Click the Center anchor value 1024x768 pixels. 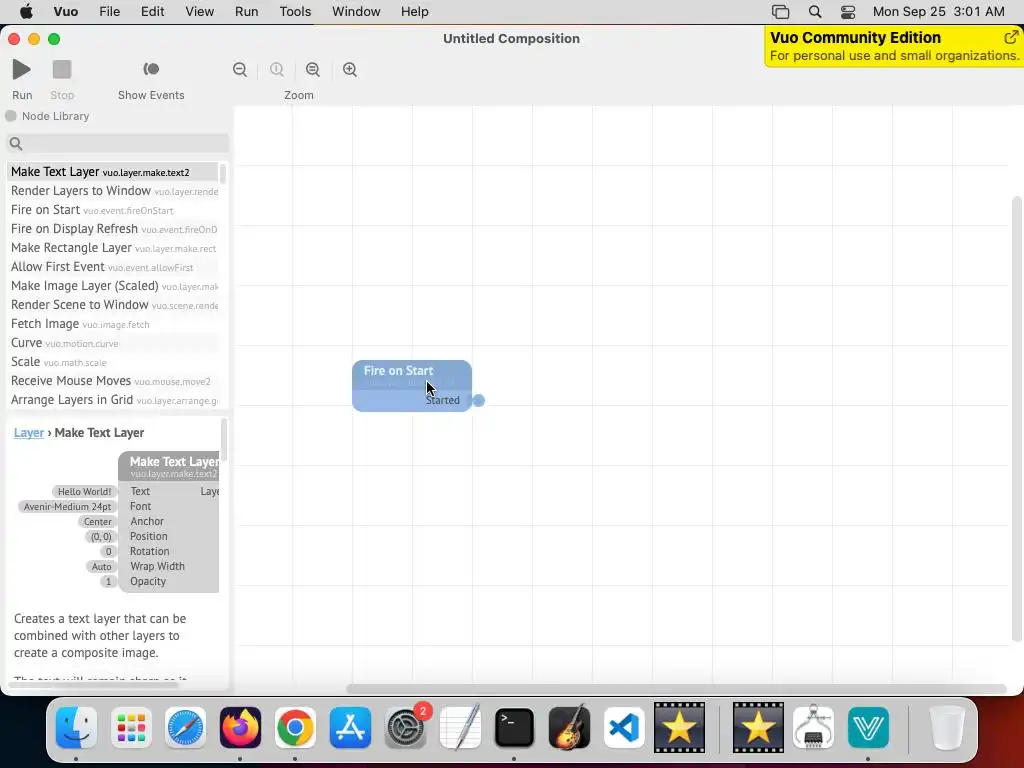click(x=97, y=521)
